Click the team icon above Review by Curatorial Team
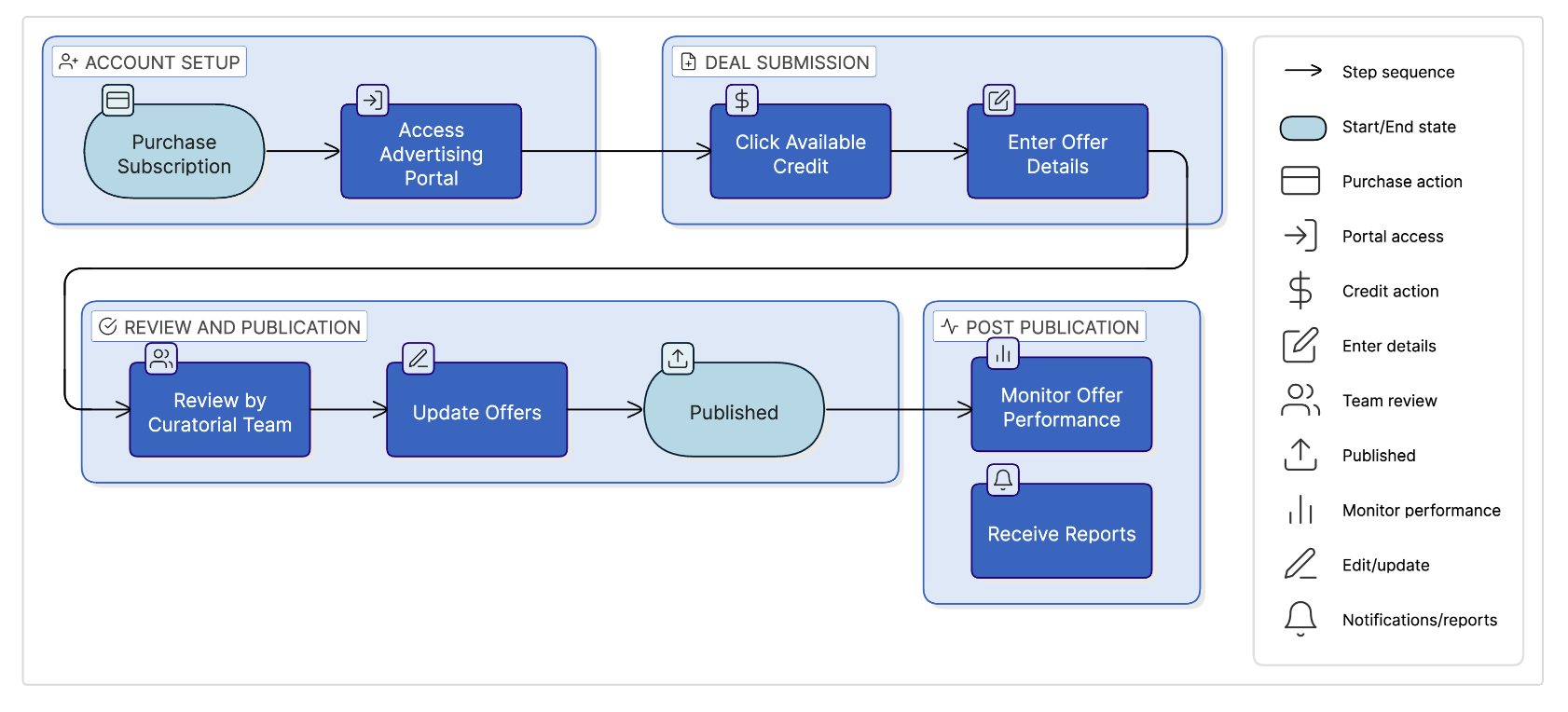The image size is (1568, 712). pos(161,358)
